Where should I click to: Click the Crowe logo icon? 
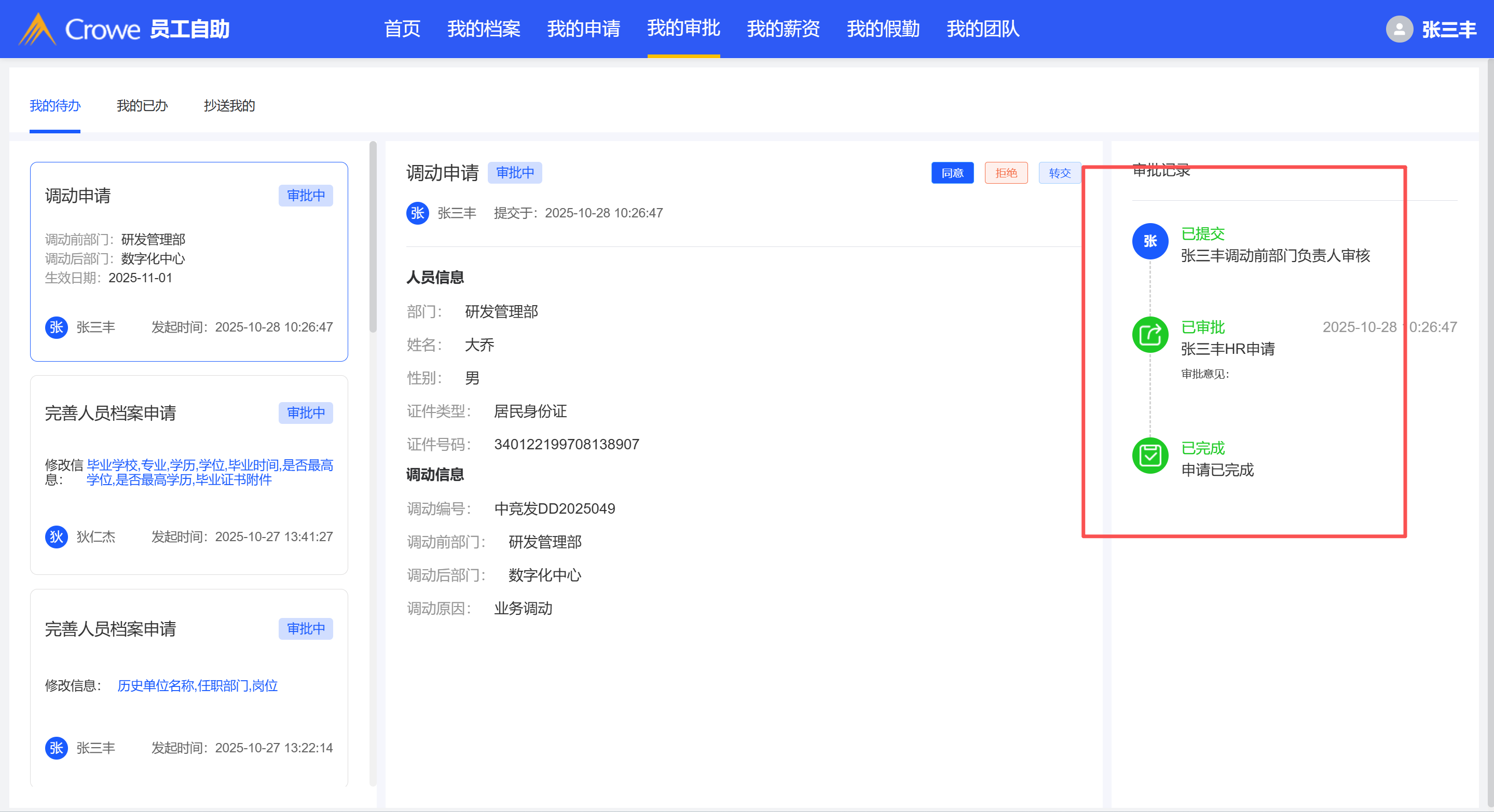point(37,29)
